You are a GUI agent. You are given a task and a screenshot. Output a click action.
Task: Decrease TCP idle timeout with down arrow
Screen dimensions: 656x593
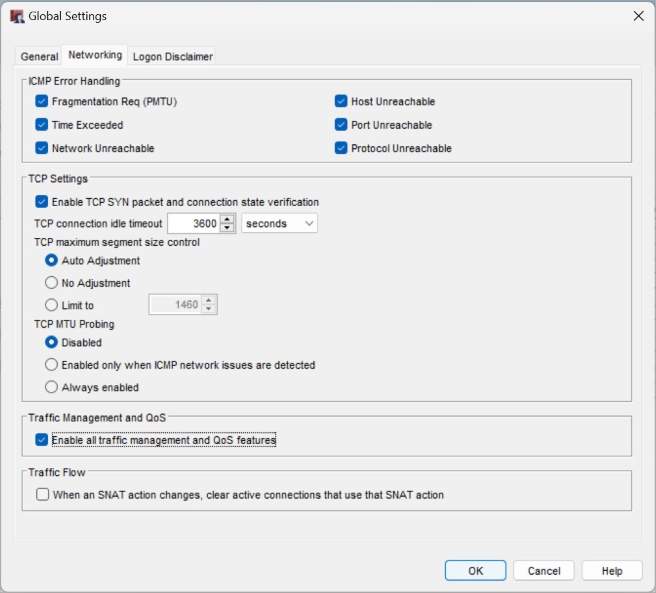(x=227, y=228)
